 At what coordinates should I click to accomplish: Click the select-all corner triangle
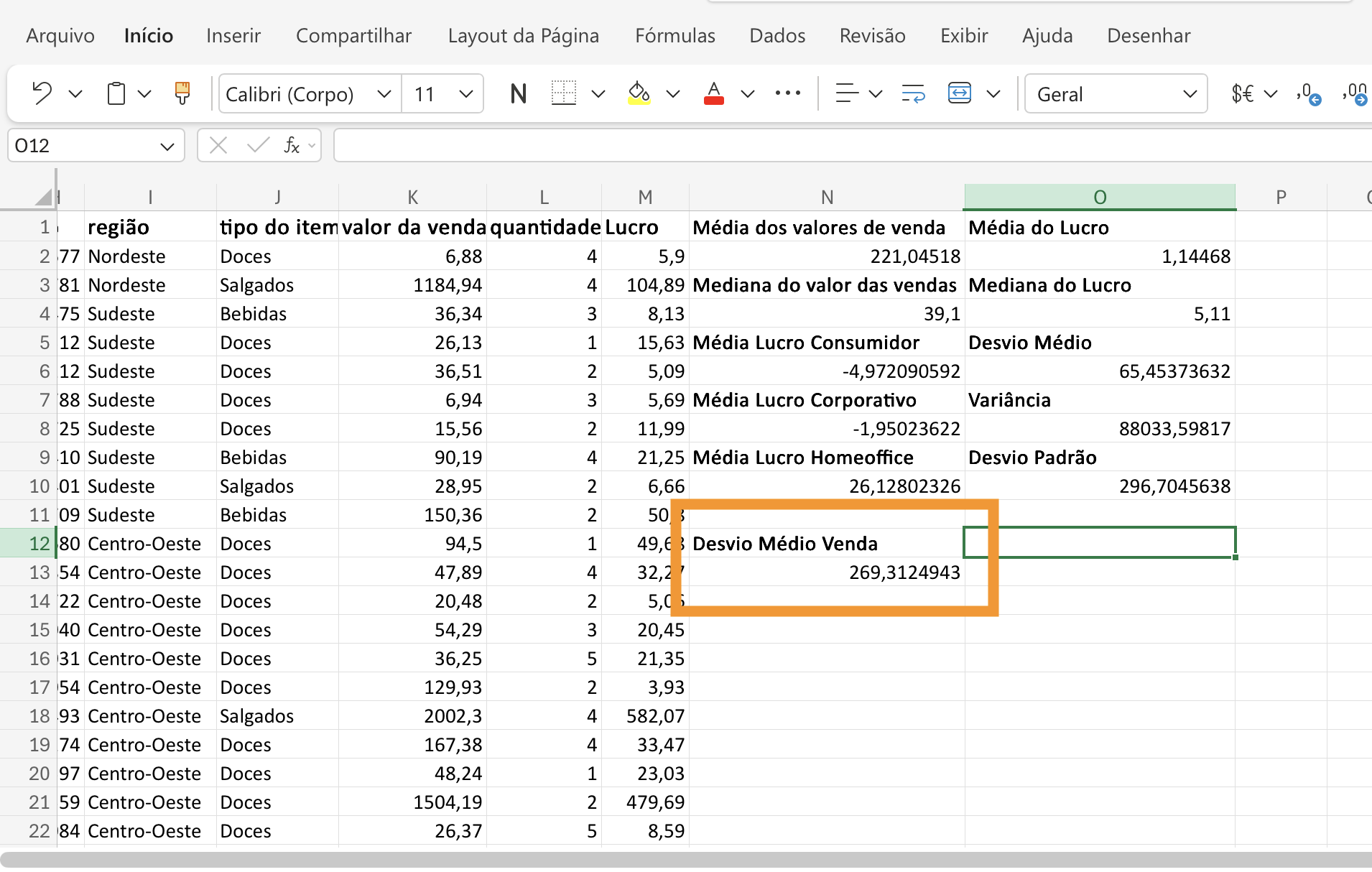click(x=44, y=197)
